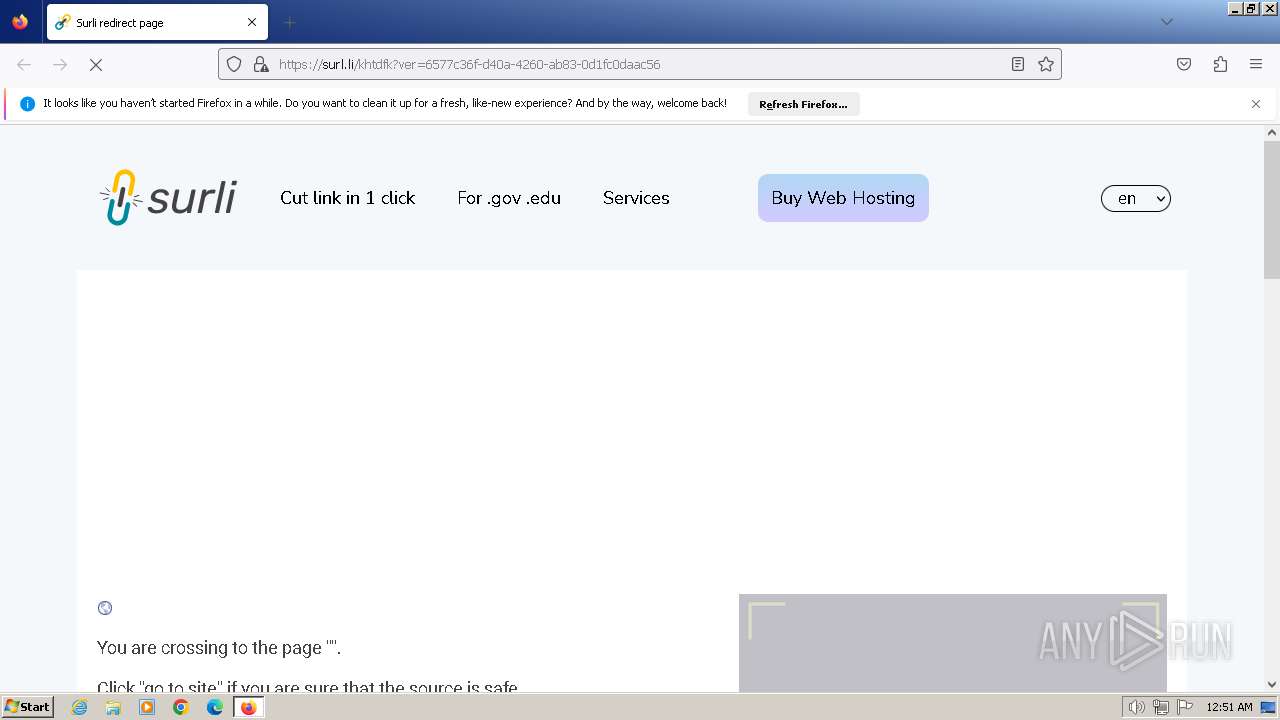
Task: Launch Internet Explorer from the taskbar
Action: (79, 707)
